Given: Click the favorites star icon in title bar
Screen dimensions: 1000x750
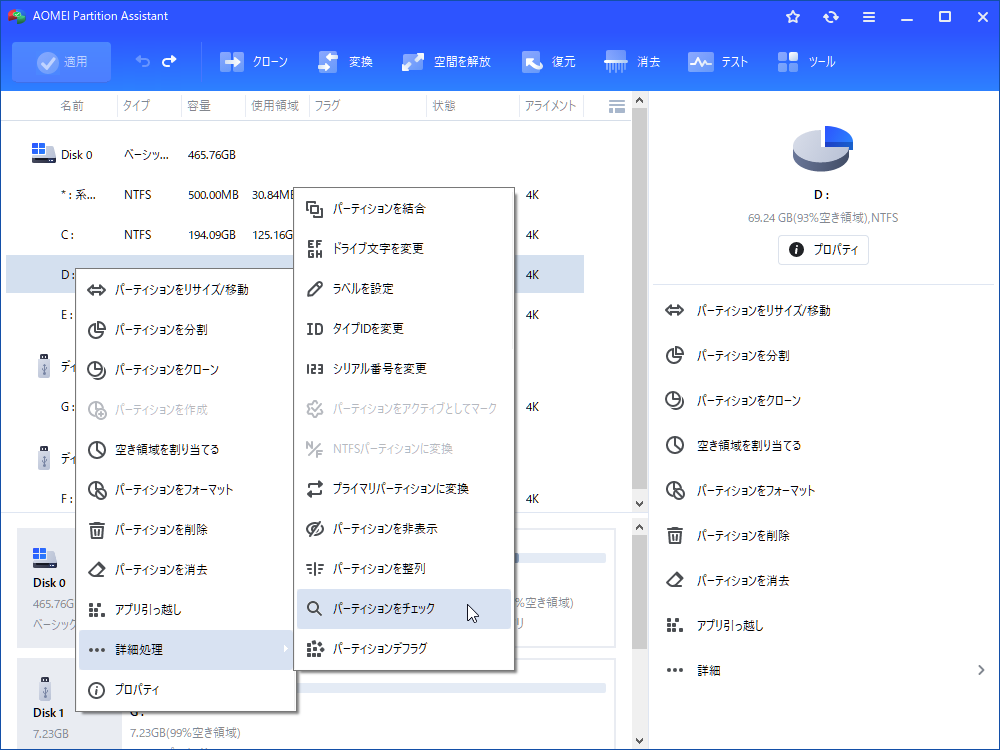Looking at the screenshot, I should coord(793,17).
